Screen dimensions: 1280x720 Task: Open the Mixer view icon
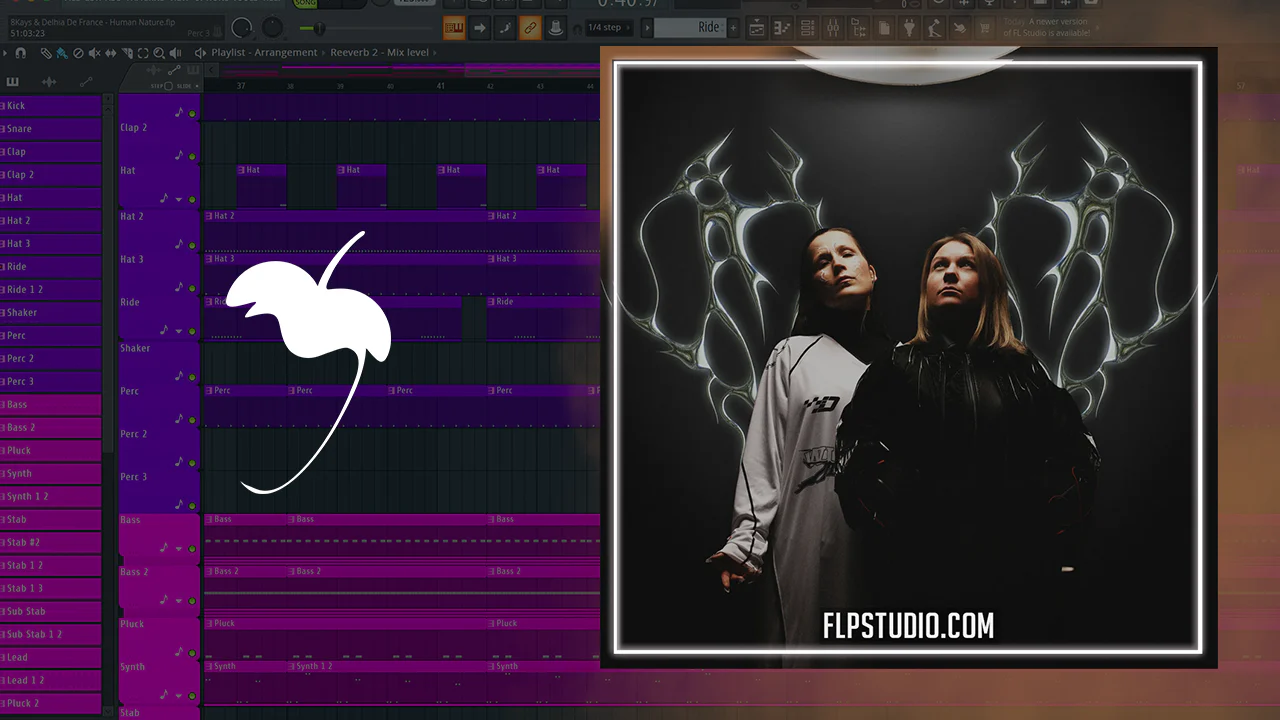click(x=832, y=27)
